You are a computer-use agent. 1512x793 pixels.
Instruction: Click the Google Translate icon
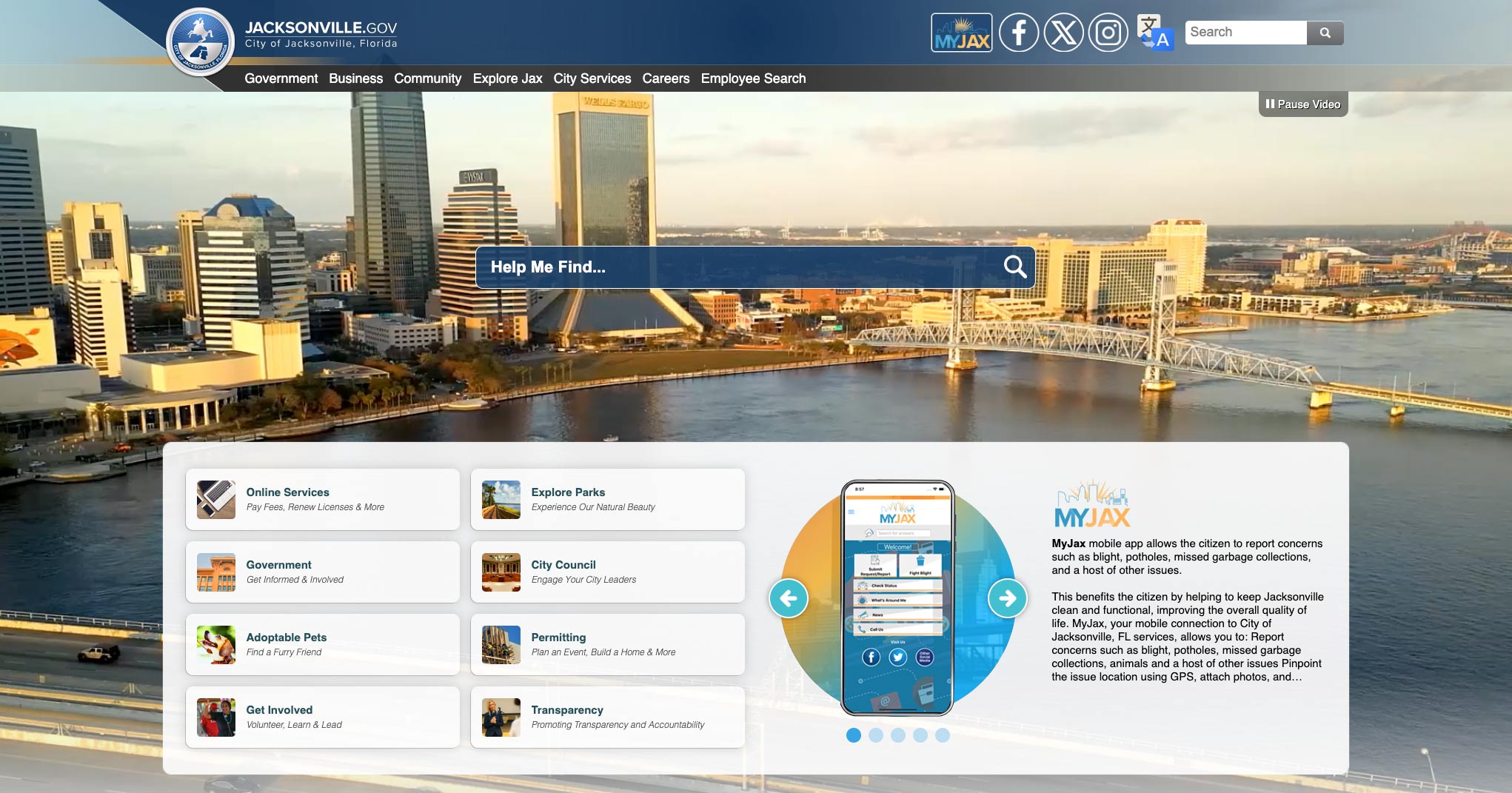pyautogui.click(x=1155, y=33)
